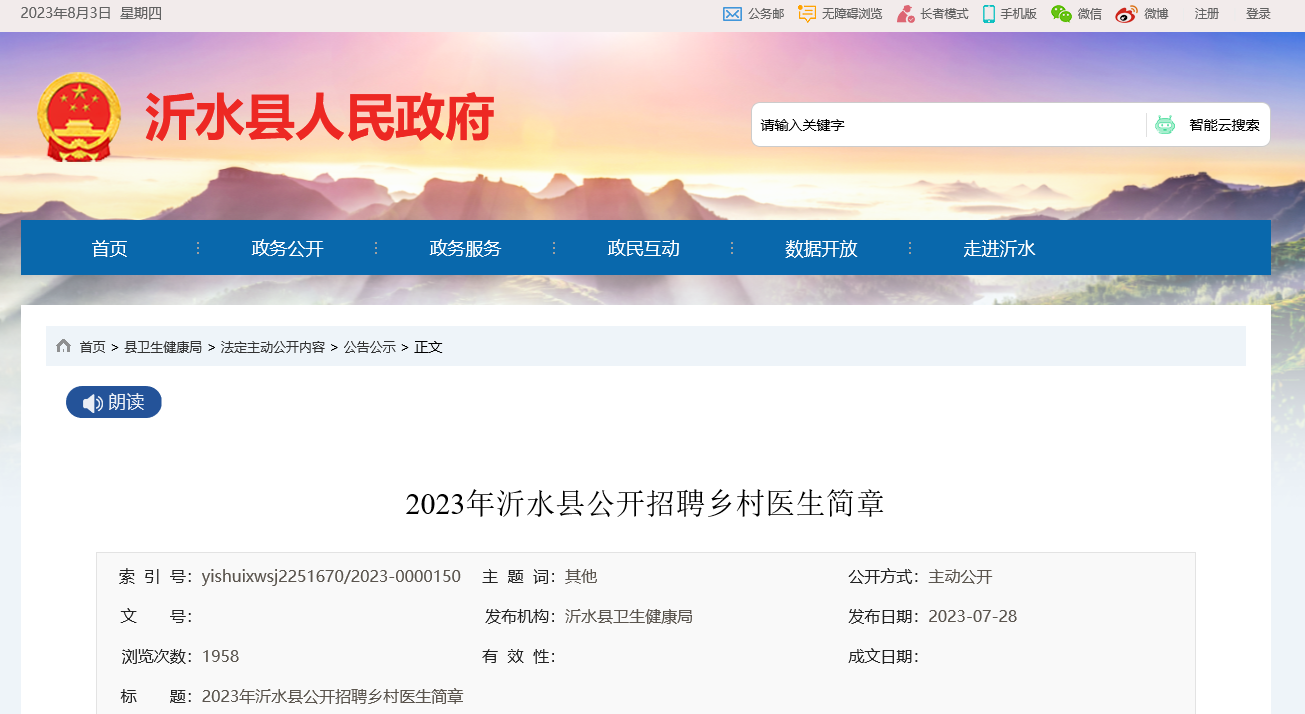Image resolution: width=1305 pixels, height=714 pixels.
Task: Click the 手机版 phone icon
Action: pos(988,14)
